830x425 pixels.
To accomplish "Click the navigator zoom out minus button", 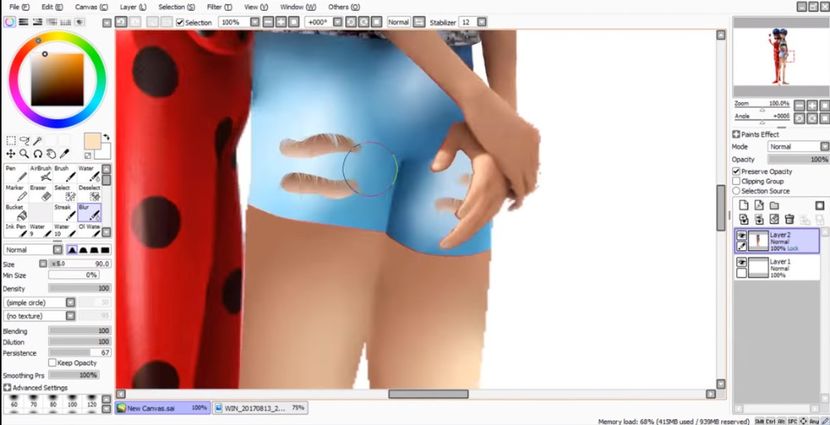I will (x=799, y=105).
